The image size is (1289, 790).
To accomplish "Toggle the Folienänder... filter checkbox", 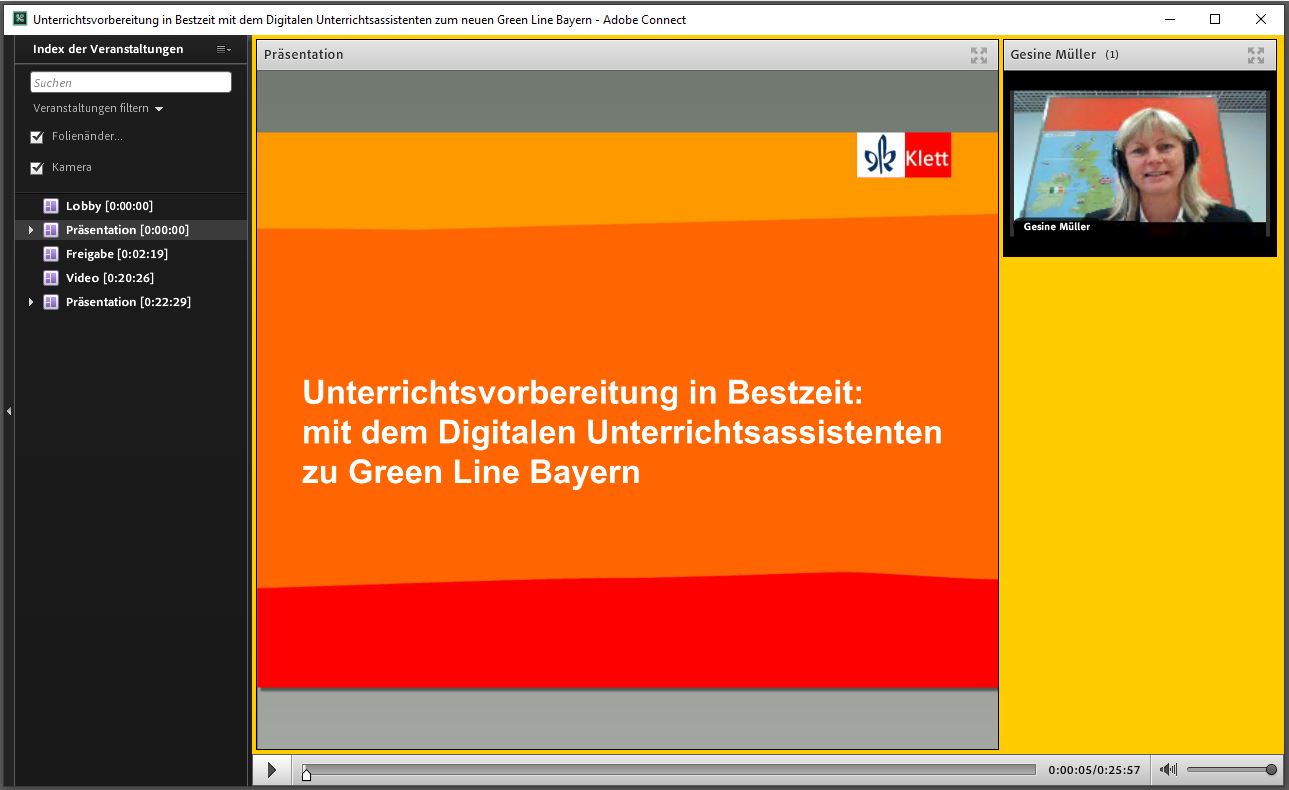I will (37, 137).
